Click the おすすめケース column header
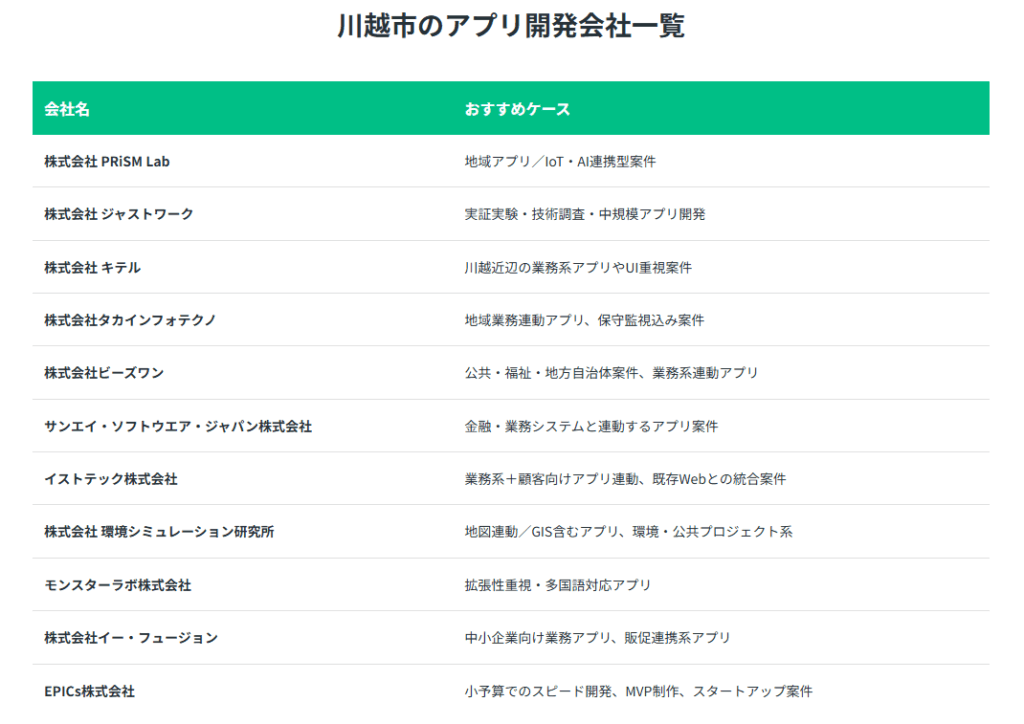This screenshot has width=1024, height=724. coord(517,109)
